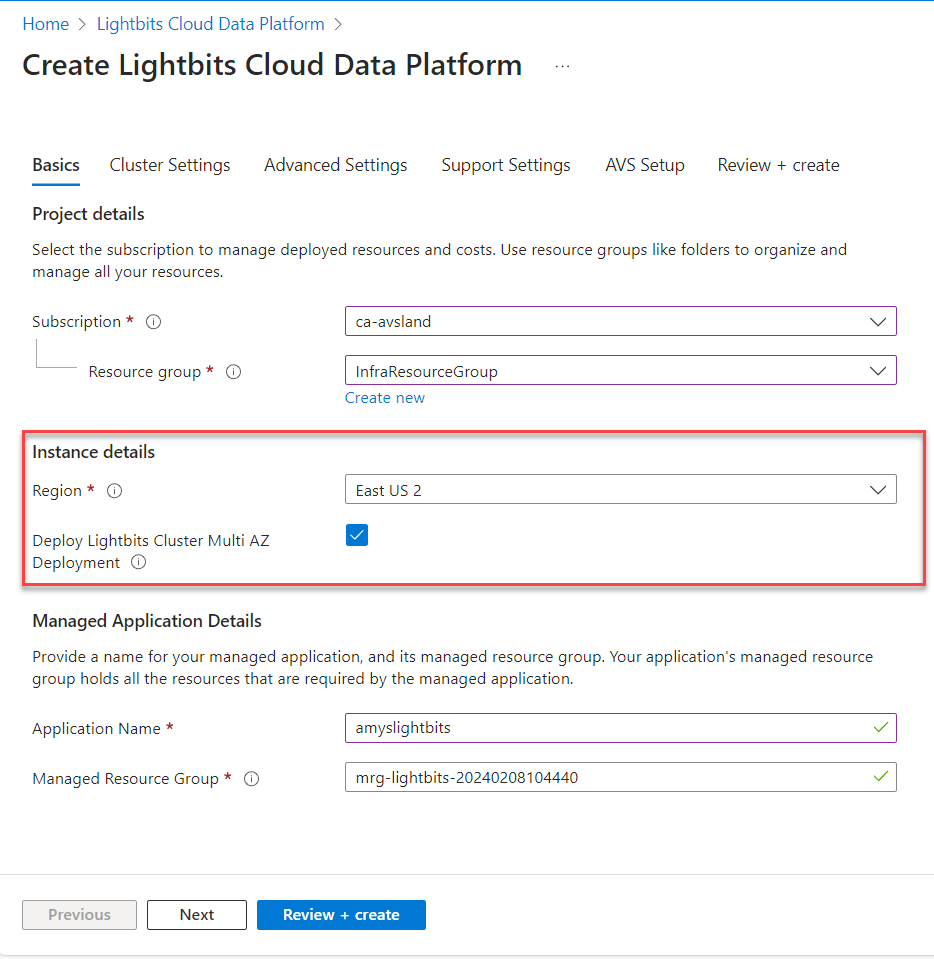Click the Application Name input field
934x959 pixels.
621,728
